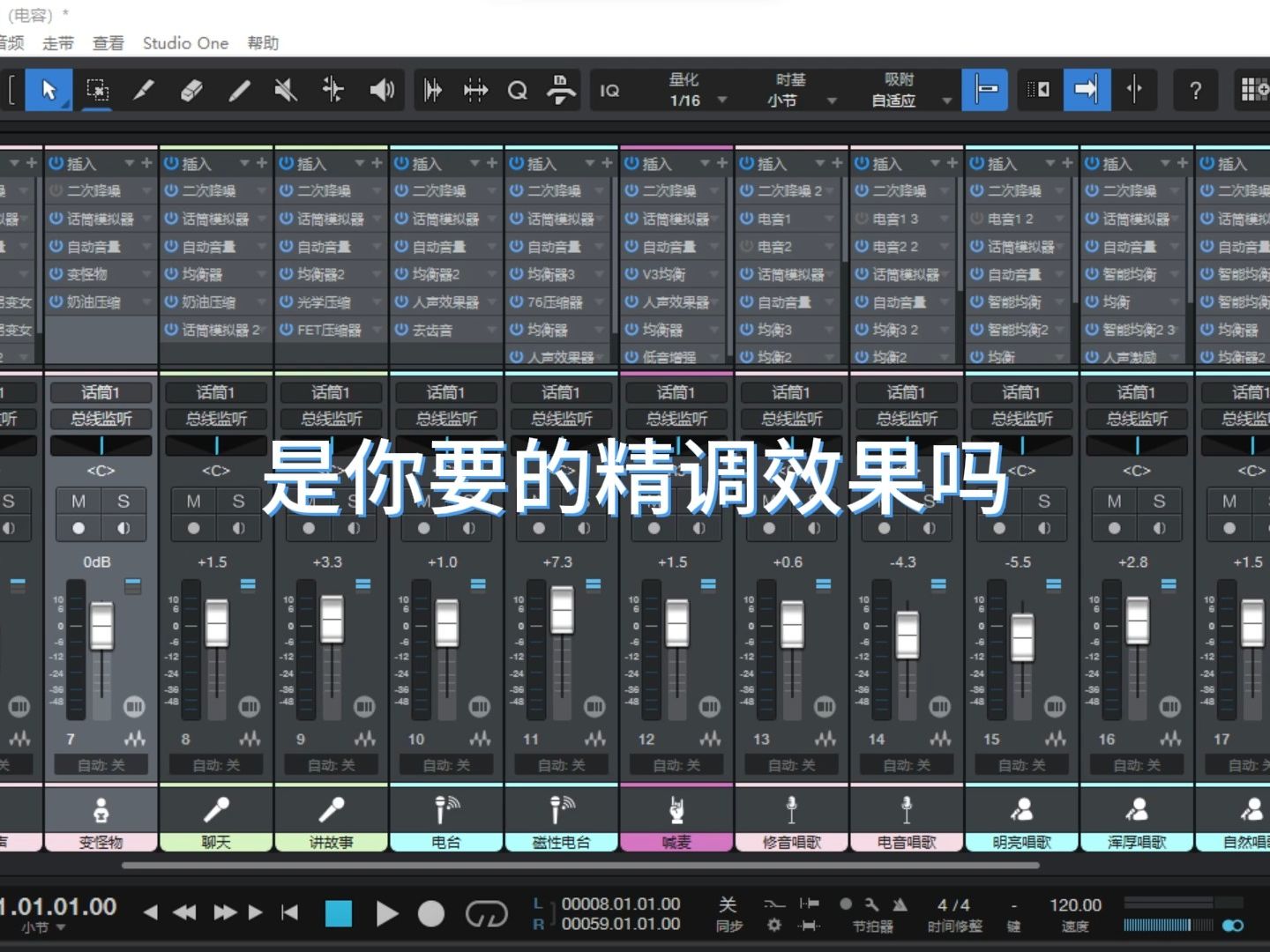This screenshot has height=952, width=1270.
Task: Click the tempo value 120.00
Action: pos(1075,905)
